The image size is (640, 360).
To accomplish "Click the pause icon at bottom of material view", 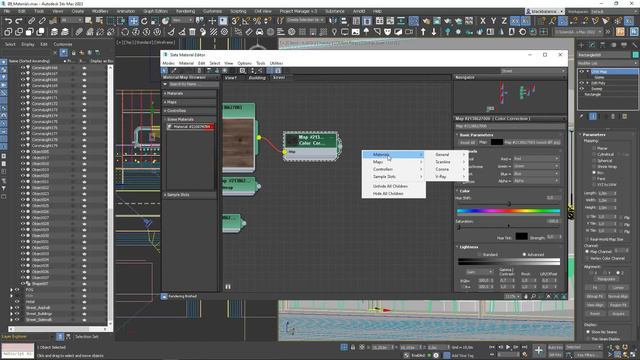I will tap(228, 287).
